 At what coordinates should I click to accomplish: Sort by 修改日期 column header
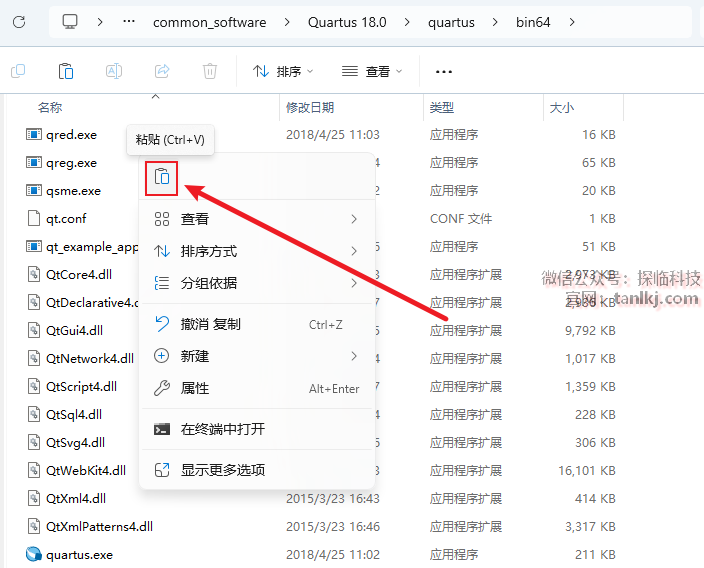click(310, 107)
